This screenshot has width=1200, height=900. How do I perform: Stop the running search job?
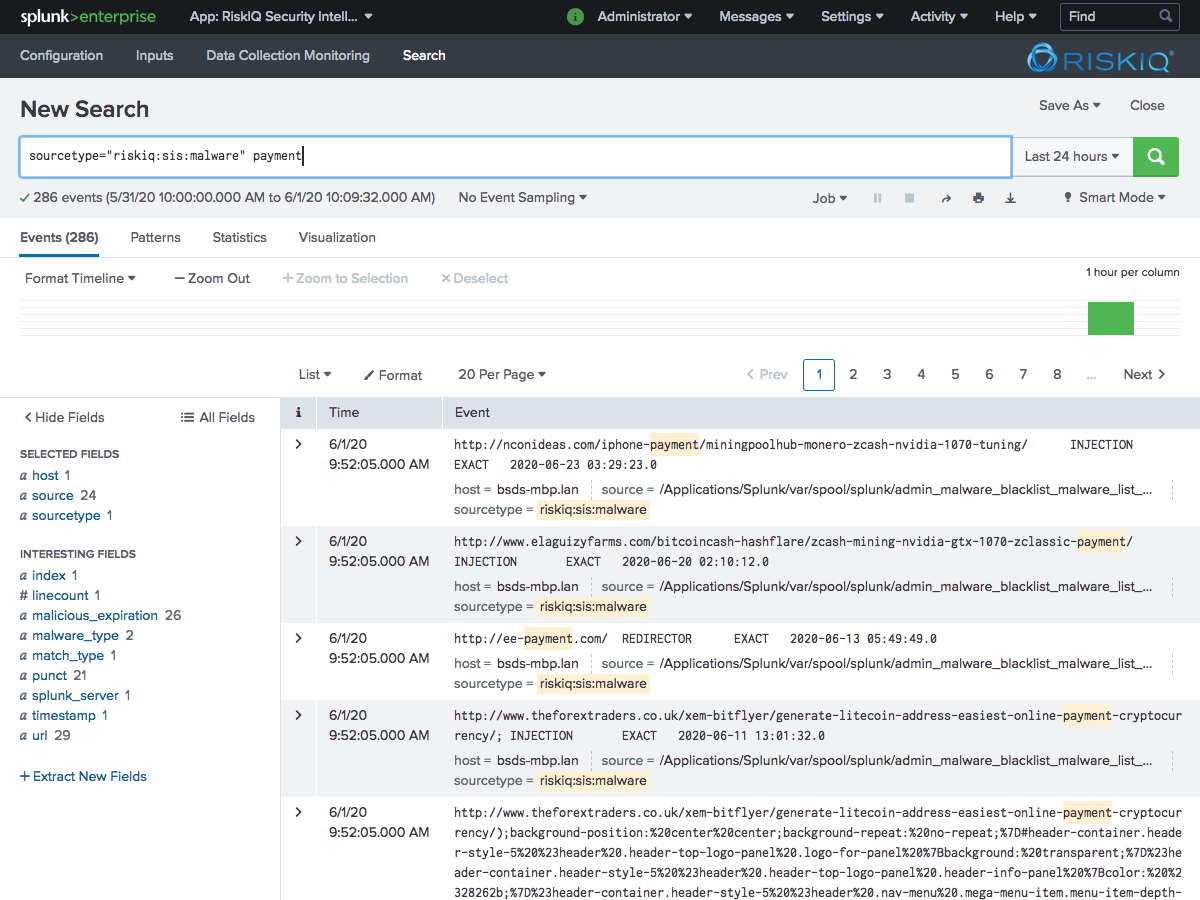click(909, 197)
